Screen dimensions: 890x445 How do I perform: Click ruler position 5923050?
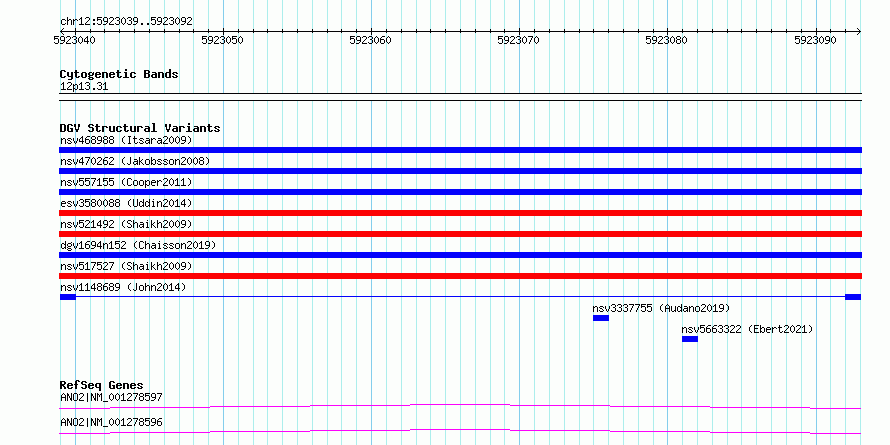pyautogui.click(x=223, y=40)
